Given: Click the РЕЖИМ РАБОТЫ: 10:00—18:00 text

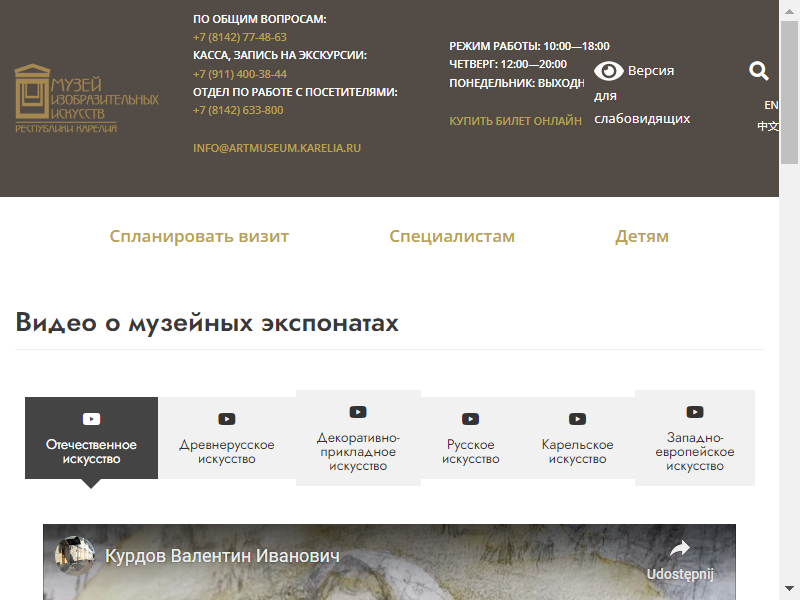Looking at the screenshot, I should [529, 46].
